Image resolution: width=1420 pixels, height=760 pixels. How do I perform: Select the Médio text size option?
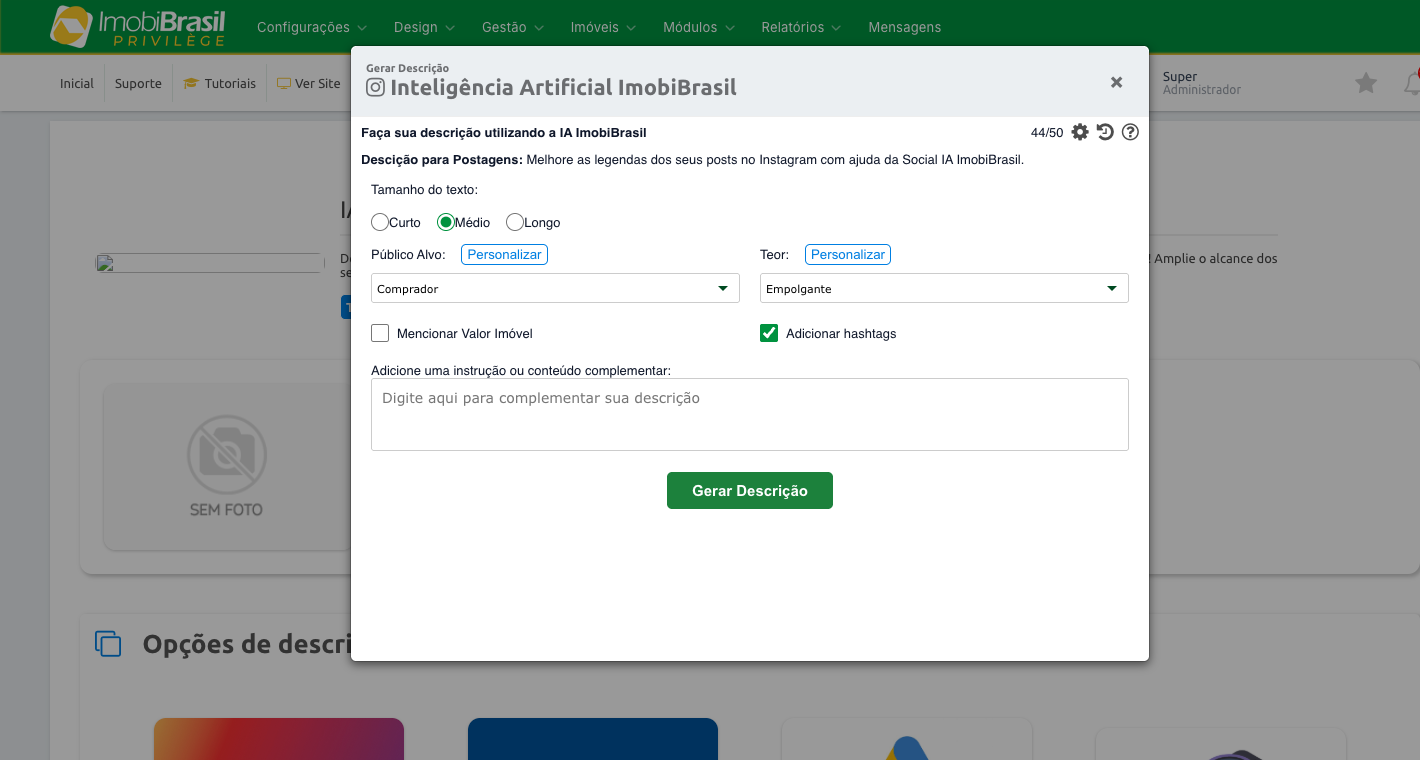pyautogui.click(x=446, y=222)
